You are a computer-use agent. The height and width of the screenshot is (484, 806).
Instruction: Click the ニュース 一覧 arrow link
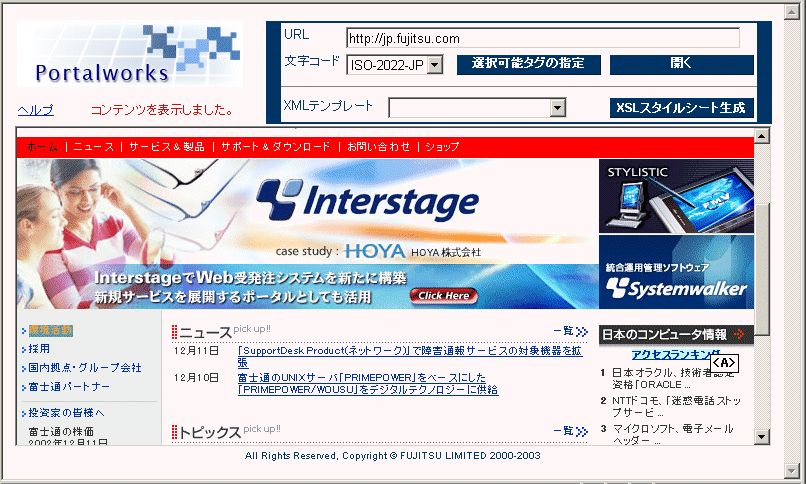coord(571,331)
